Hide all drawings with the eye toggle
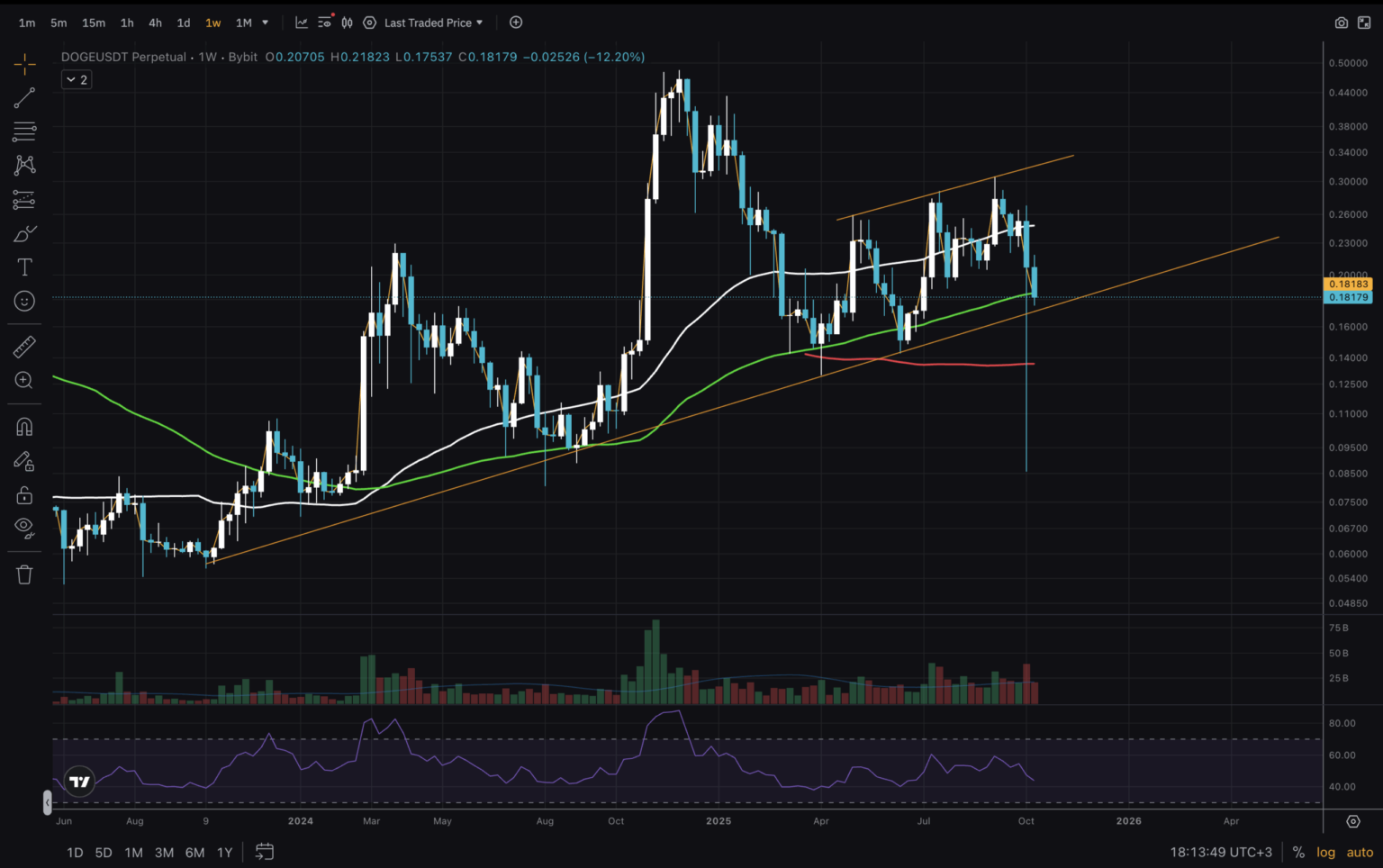 (24, 528)
